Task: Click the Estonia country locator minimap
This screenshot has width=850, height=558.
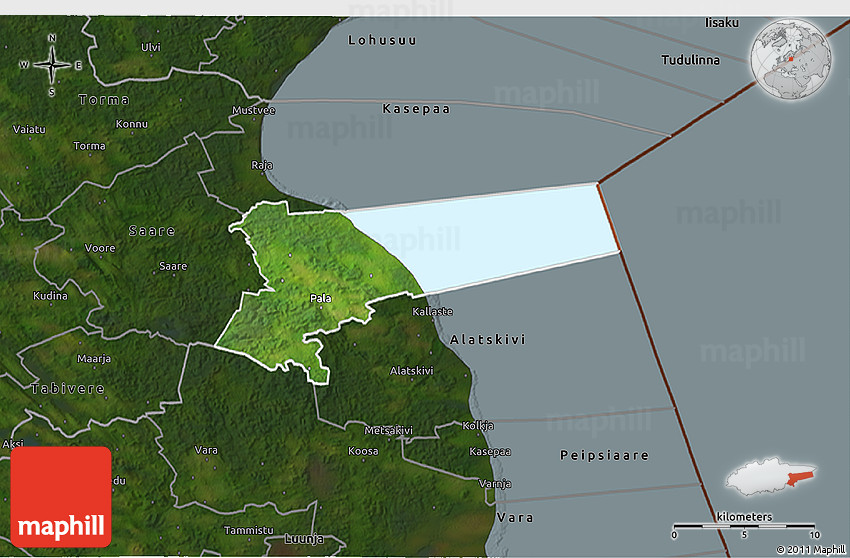Action: point(771,477)
